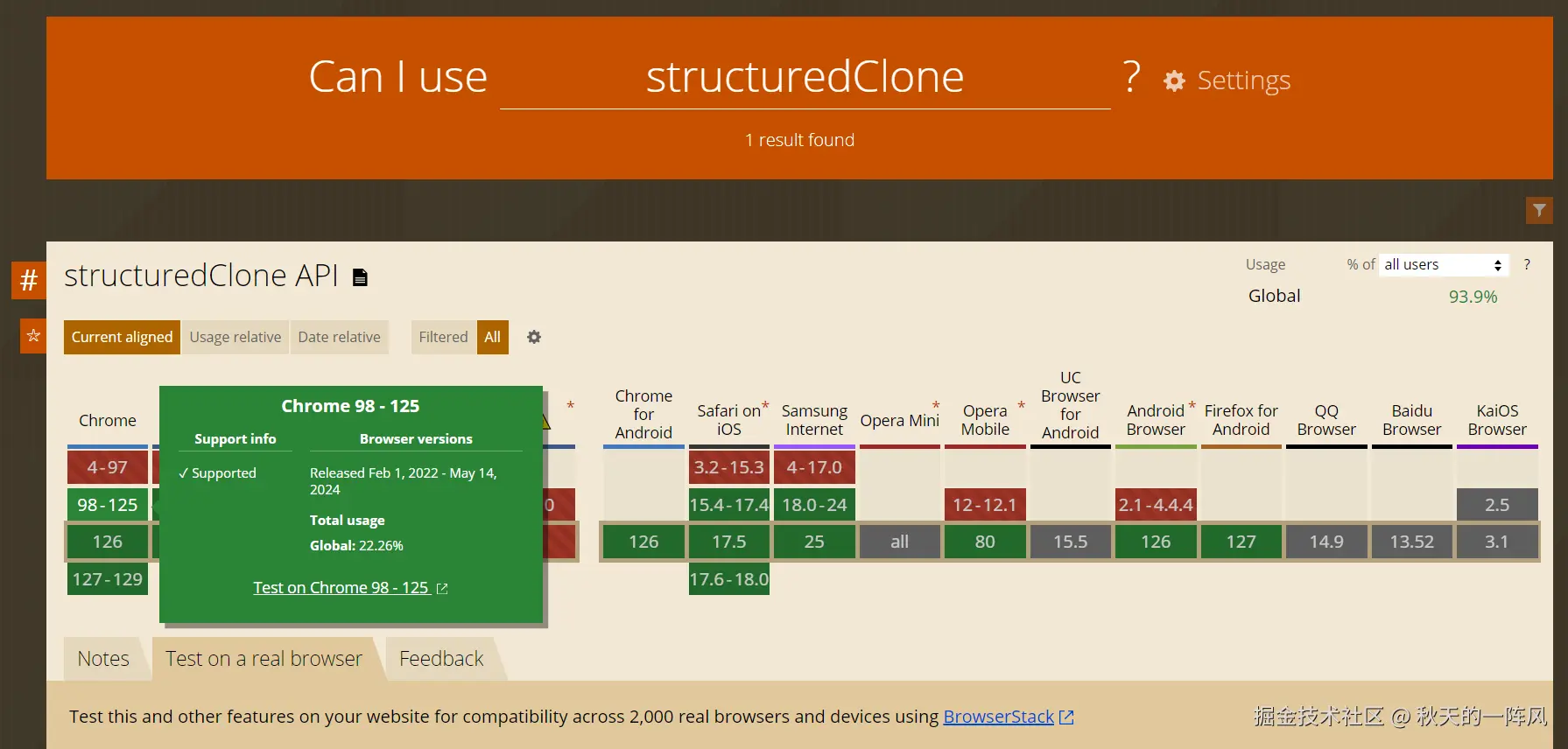Viewport: 1568px width, 749px height.
Task: Click Samsung Internet 25 cell
Action: 814,542
